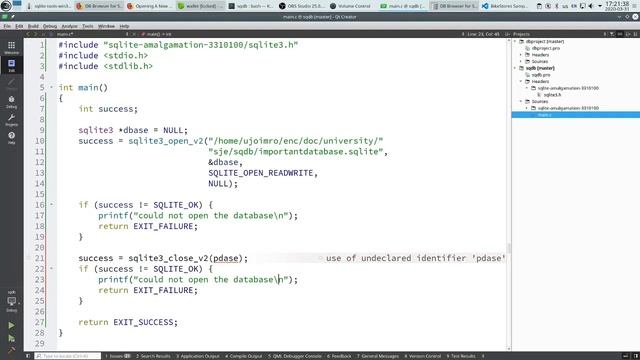Viewport: 640px width, 360px height.
Task: Open the File menu
Action: 7,26
